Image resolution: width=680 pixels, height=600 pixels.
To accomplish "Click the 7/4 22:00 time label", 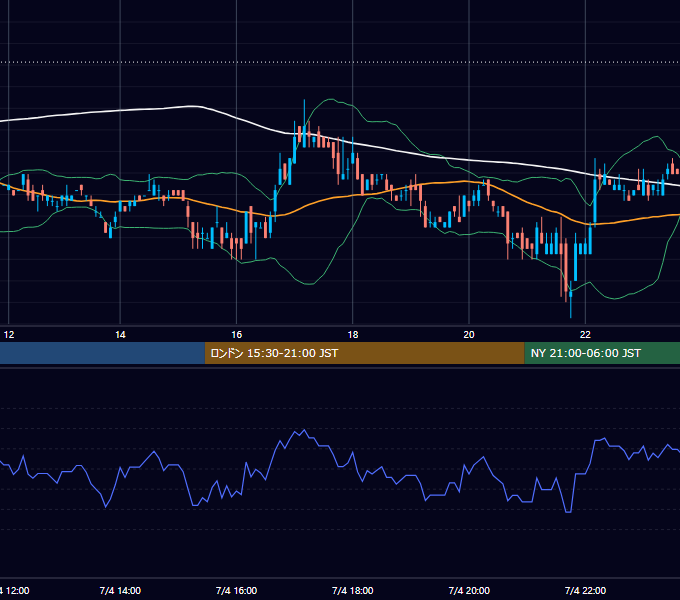I will [585, 590].
